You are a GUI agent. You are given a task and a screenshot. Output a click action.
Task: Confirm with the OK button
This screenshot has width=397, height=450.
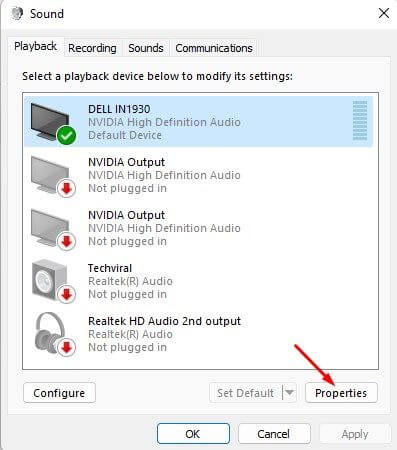pos(193,434)
